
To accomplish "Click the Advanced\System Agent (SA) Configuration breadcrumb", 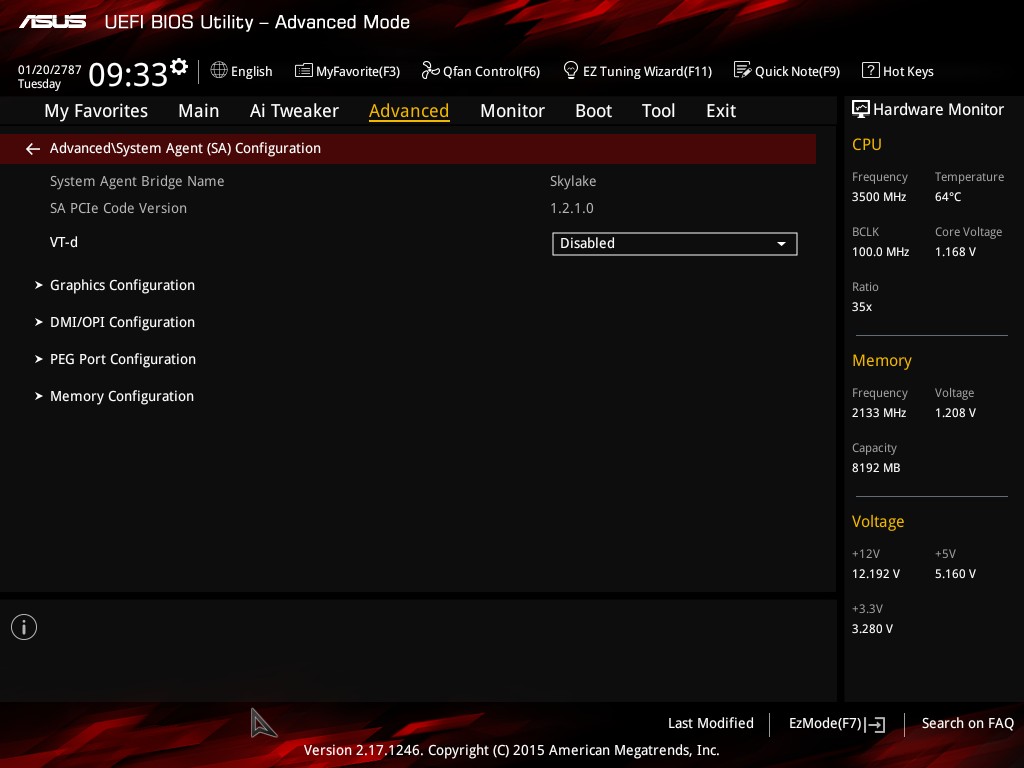I will (x=185, y=148).
